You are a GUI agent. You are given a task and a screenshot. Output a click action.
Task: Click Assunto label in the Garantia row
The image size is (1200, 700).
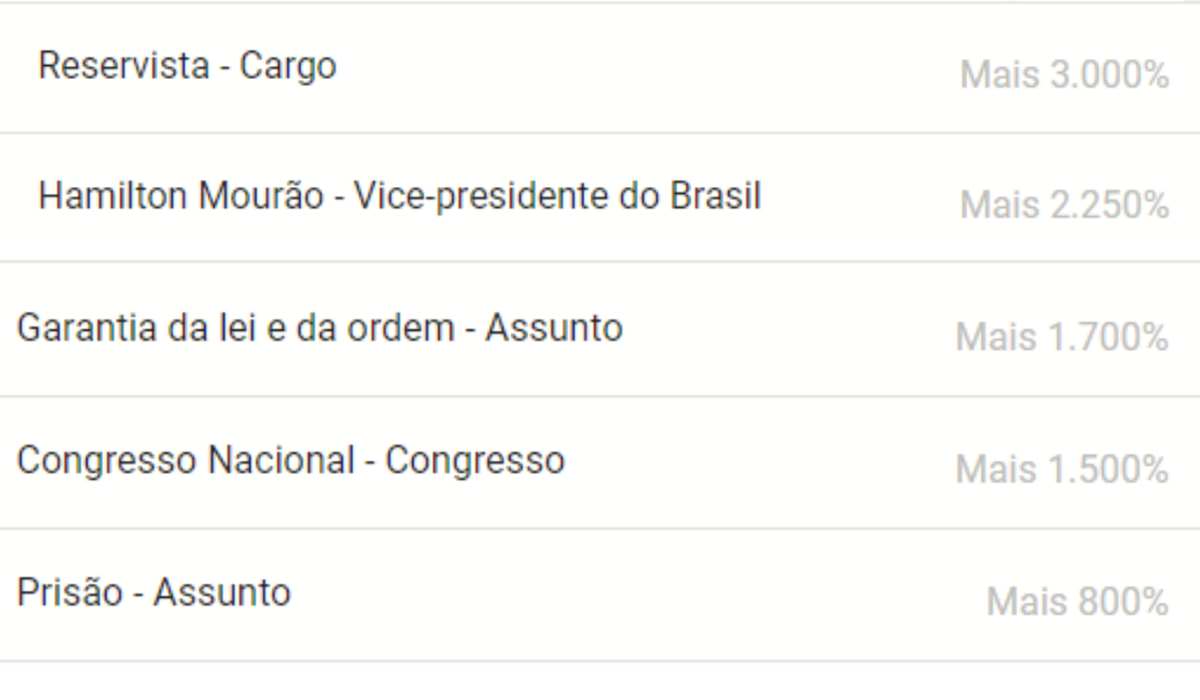point(554,328)
